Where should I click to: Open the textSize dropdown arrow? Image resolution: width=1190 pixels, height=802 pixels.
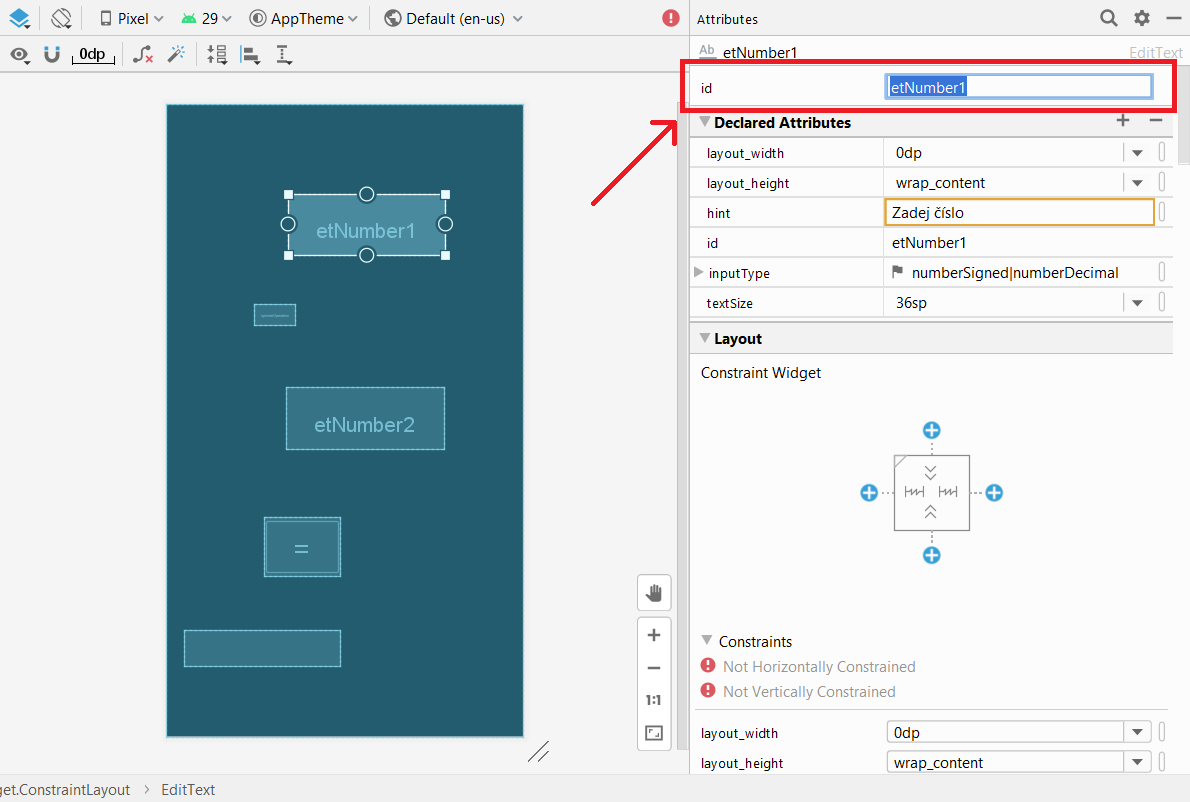(1137, 303)
